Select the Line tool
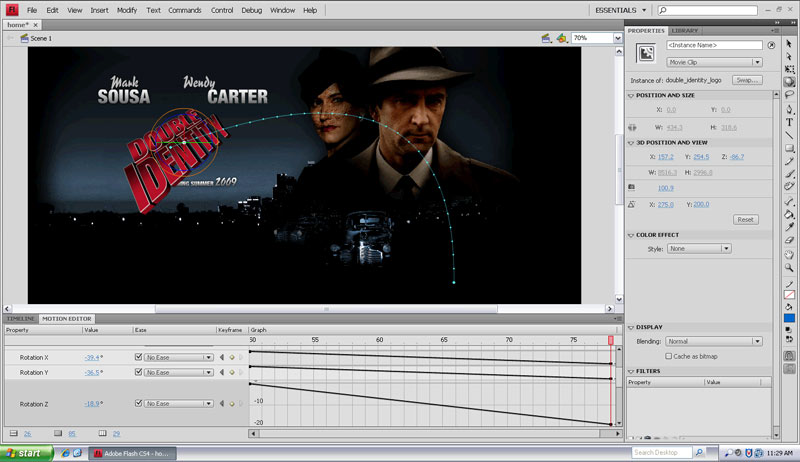The image size is (800, 462). click(x=790, y=134)
